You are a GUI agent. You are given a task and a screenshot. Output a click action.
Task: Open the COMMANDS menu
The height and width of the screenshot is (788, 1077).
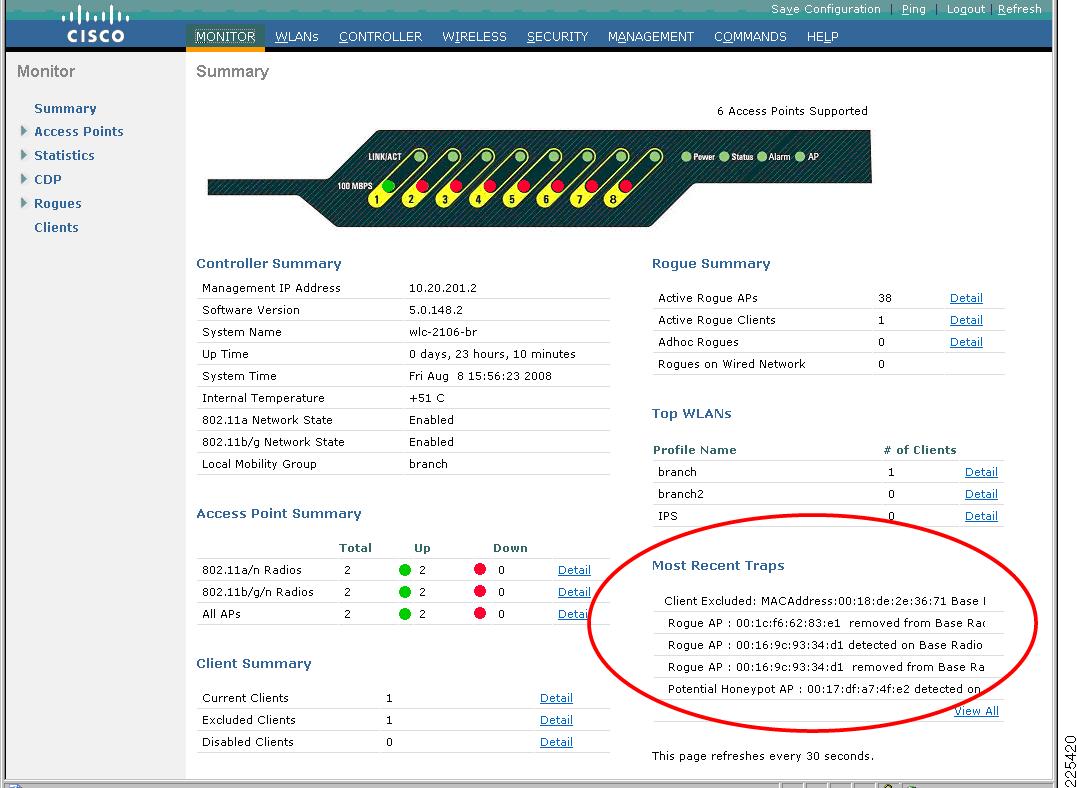[x=750, y=36]
